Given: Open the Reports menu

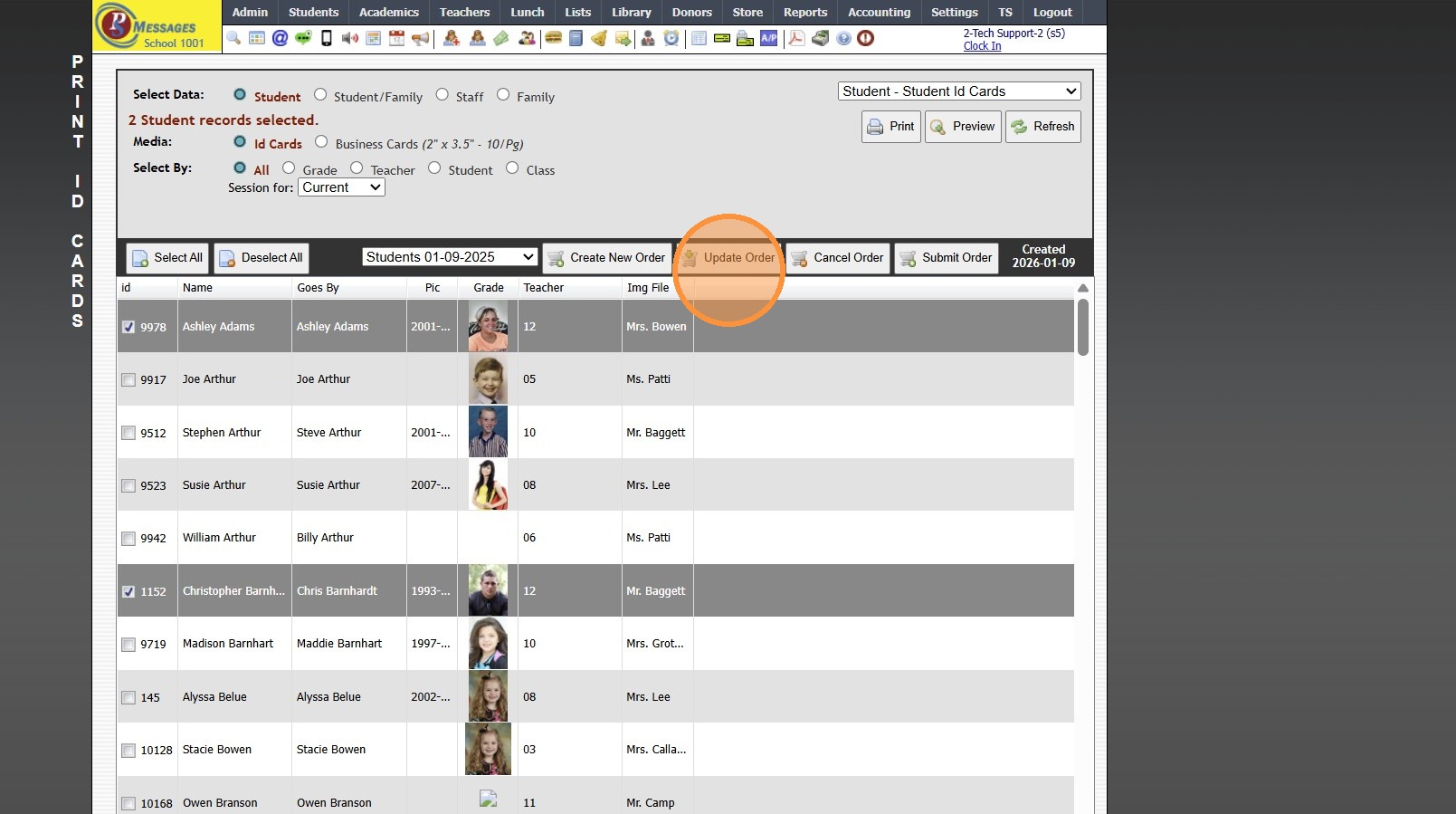Looking at the screenshot, I should pyautogui.click(x=804, y=12).
